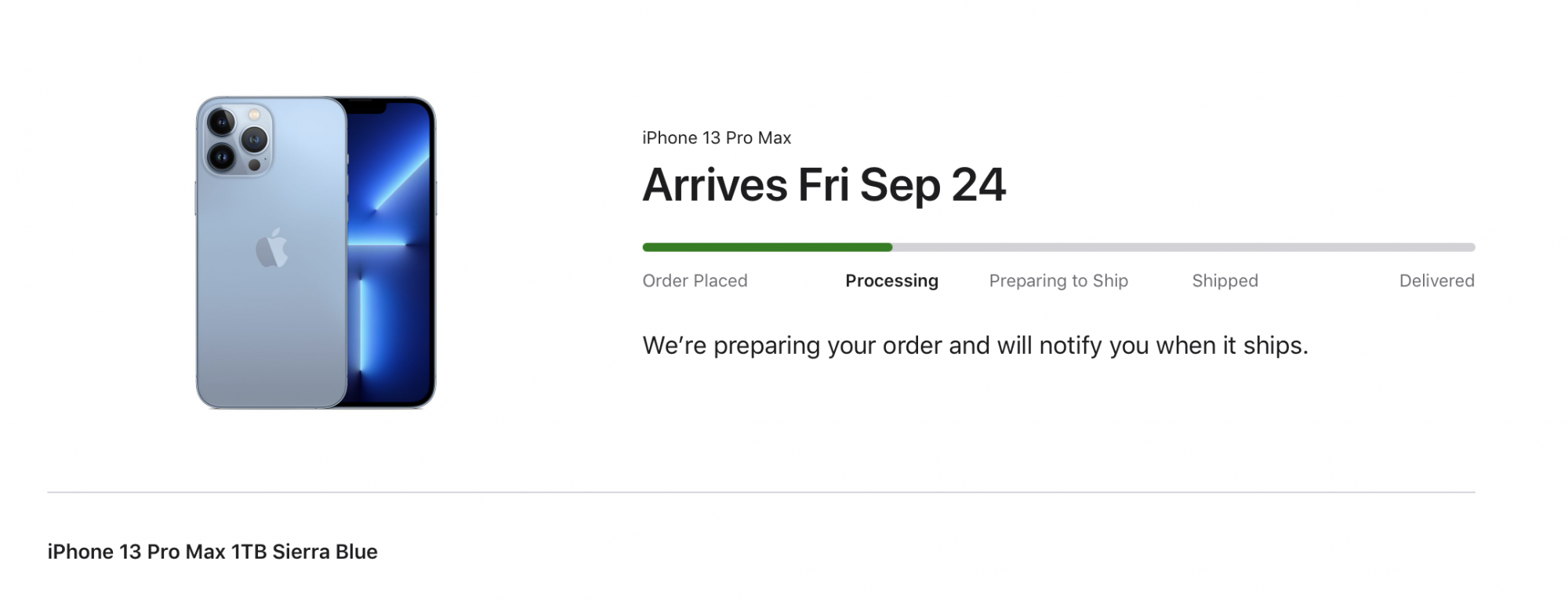
Task: Open the iPhone 13 Pro Max 1TB Sierra Blue item
Action: [212, 552]
